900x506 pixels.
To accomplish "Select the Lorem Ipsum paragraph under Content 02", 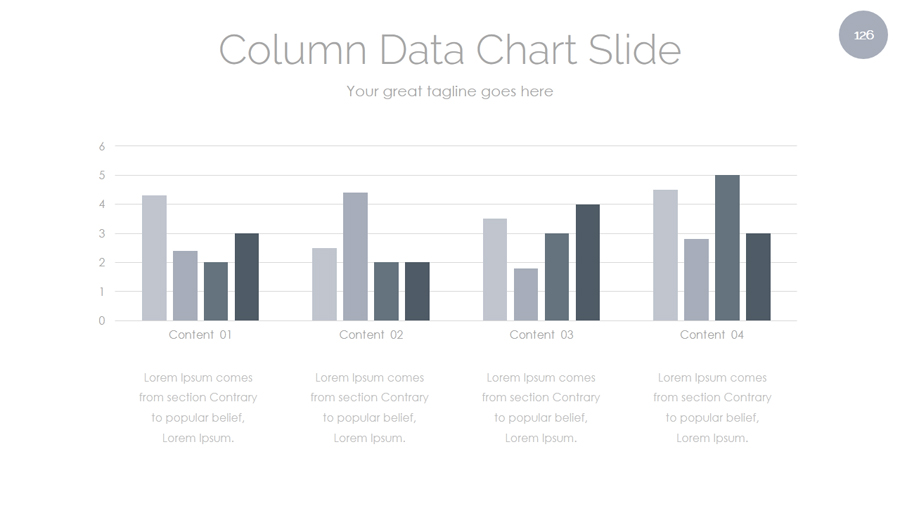I will pyautogui.click(x=369, y=408).
